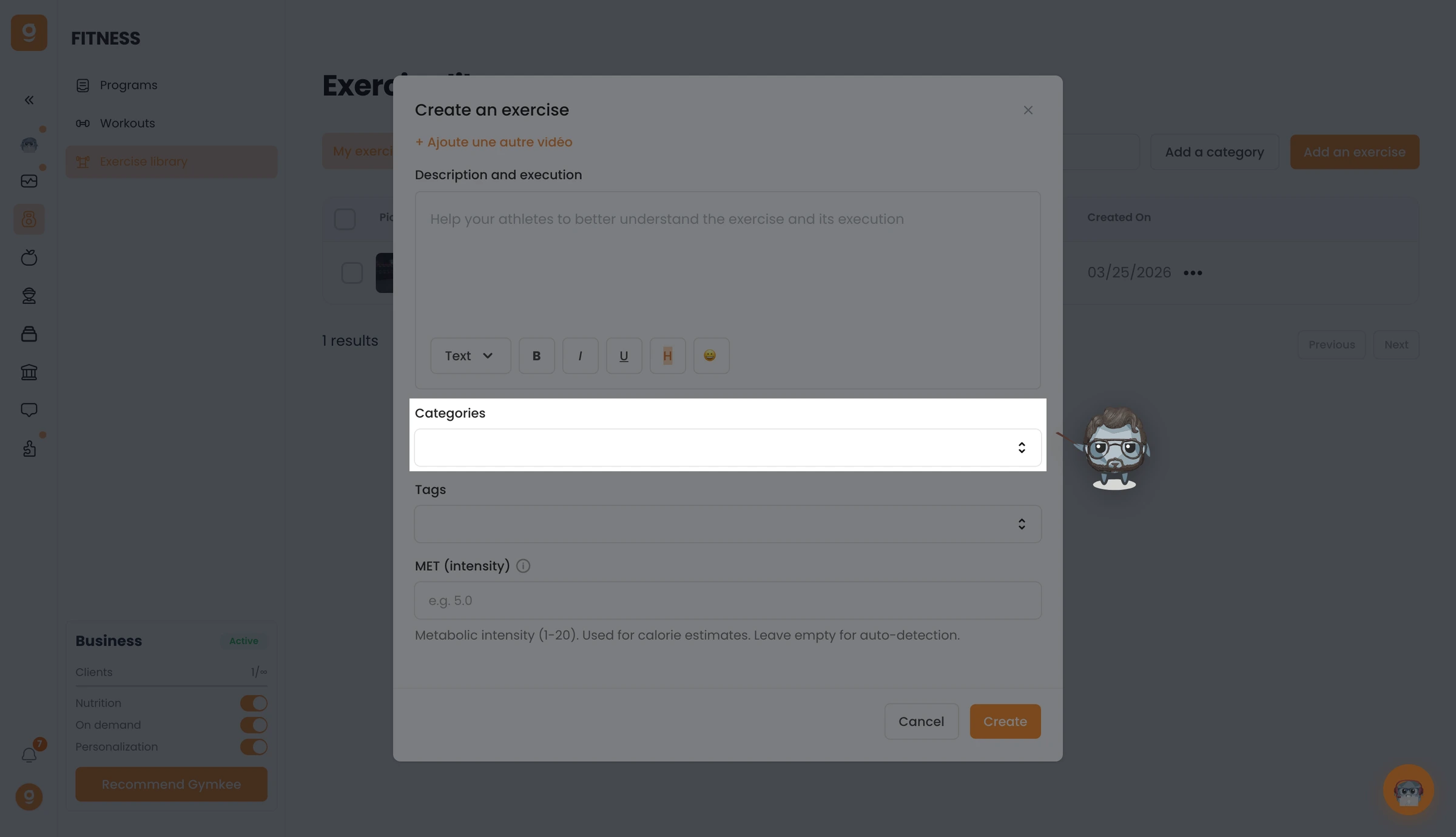The height and width of the screenshot is (837, 1456).
Task: Click the 1 results text
Action: [x=350, y=341]
